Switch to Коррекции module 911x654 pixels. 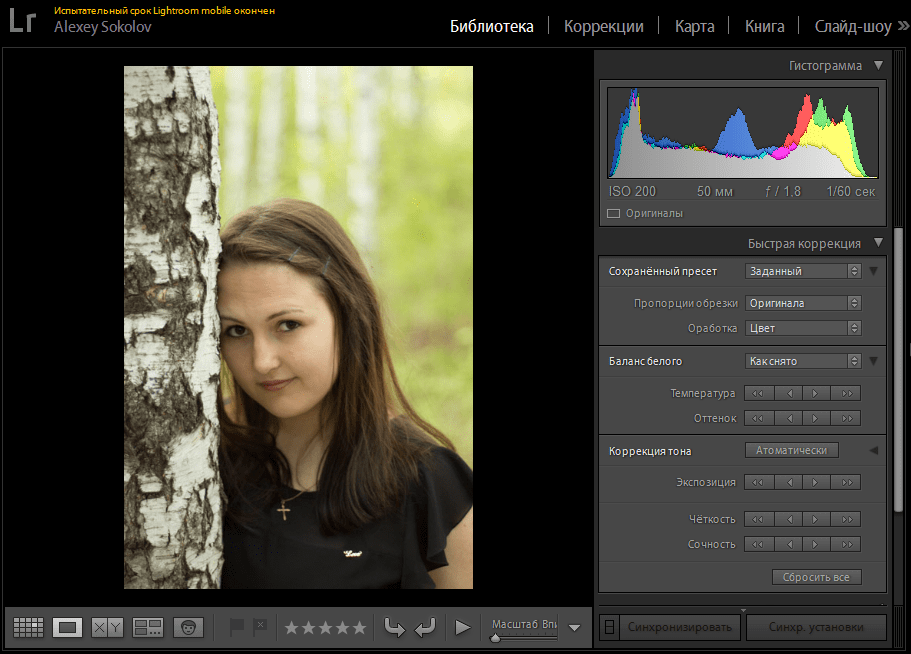(x=603, y=26)
